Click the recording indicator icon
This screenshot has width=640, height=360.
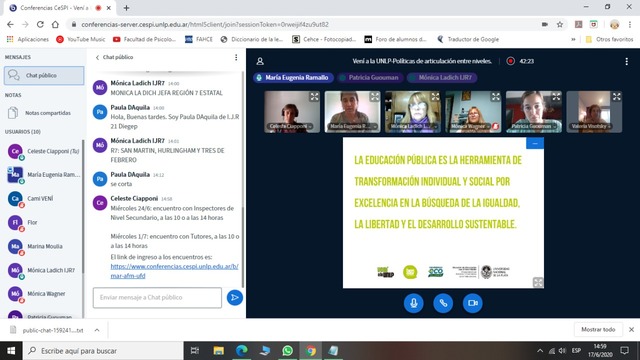tap(511, 61)
